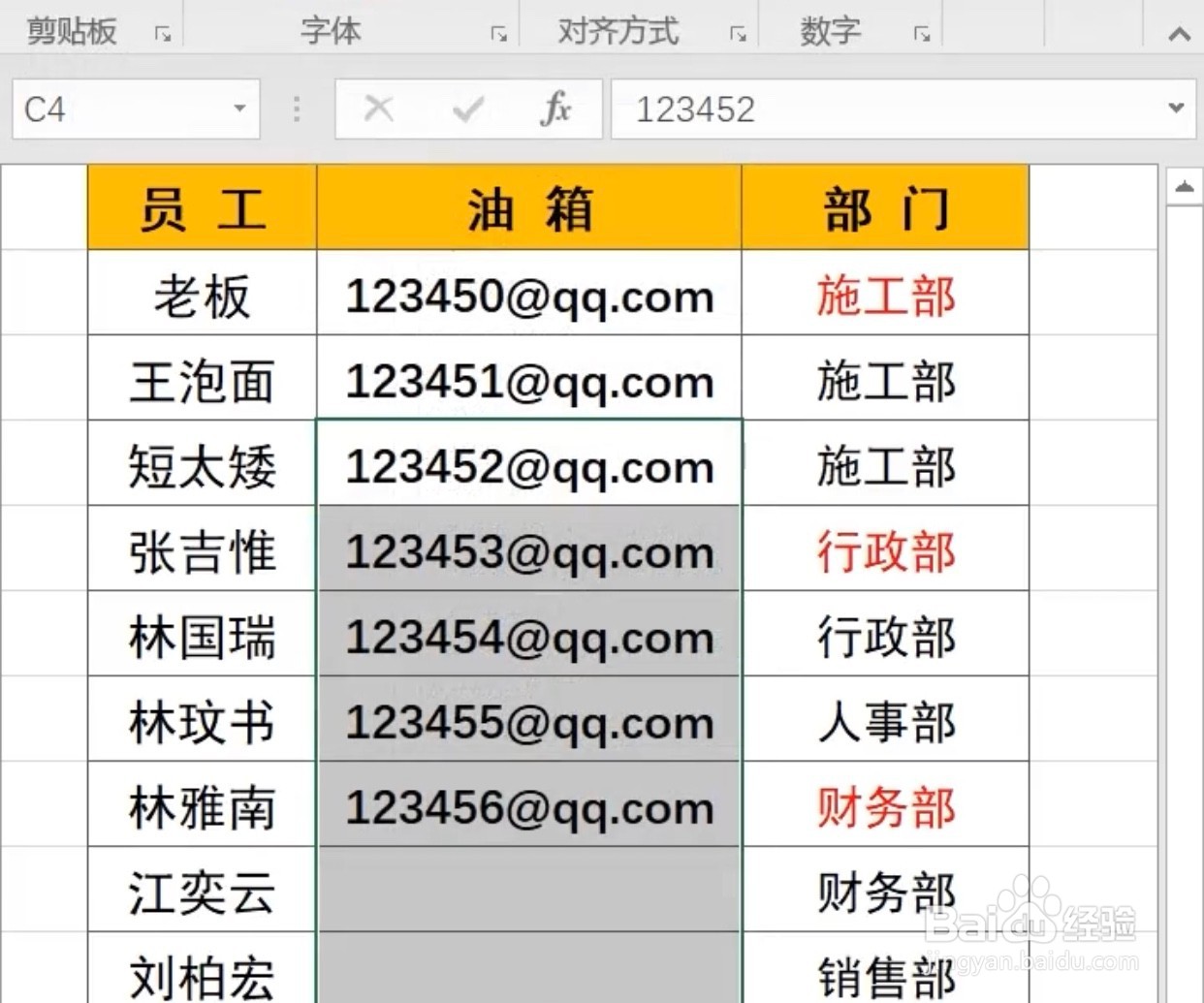This screenshot has width=1204, height=1003.
Task: Open the 数字 dialog launcher icon
Action: coord(920,30)
